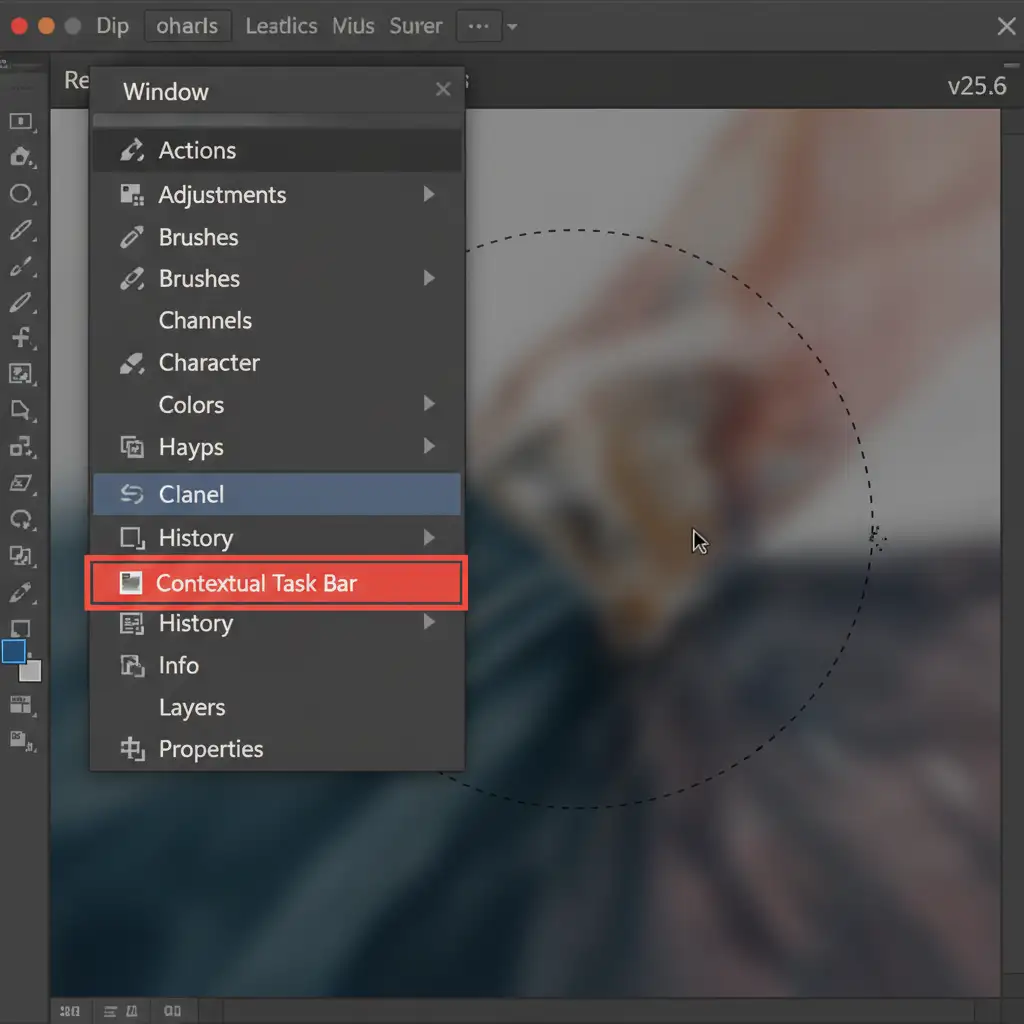Click the grid layout icon below swatches

[x=21, y=706]
